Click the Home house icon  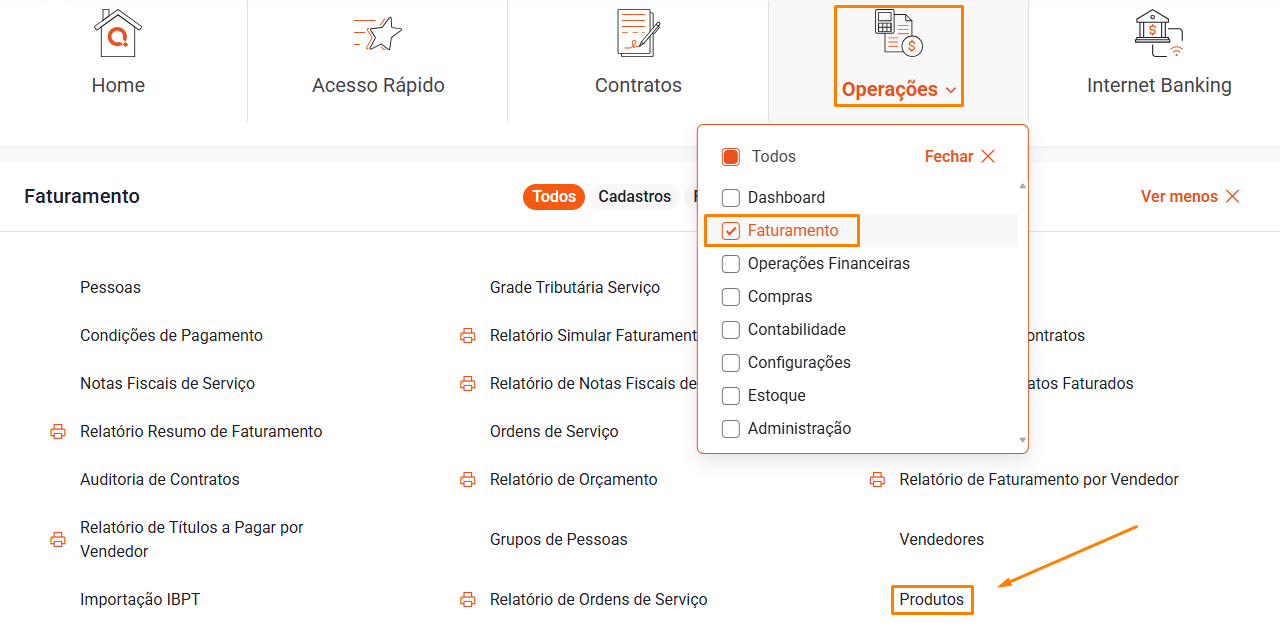[x=118, y=34]
